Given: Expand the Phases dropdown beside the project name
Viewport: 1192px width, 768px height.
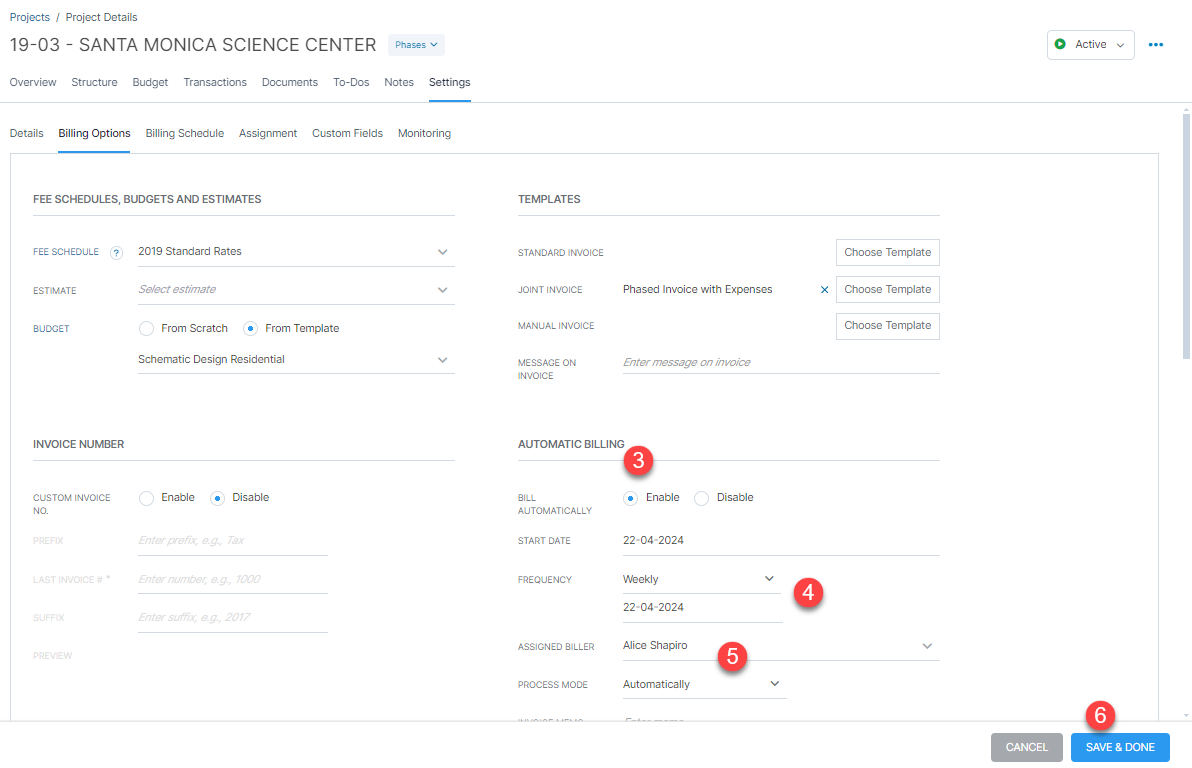Looking at the screenshot, I should click(x=415, y=44).
